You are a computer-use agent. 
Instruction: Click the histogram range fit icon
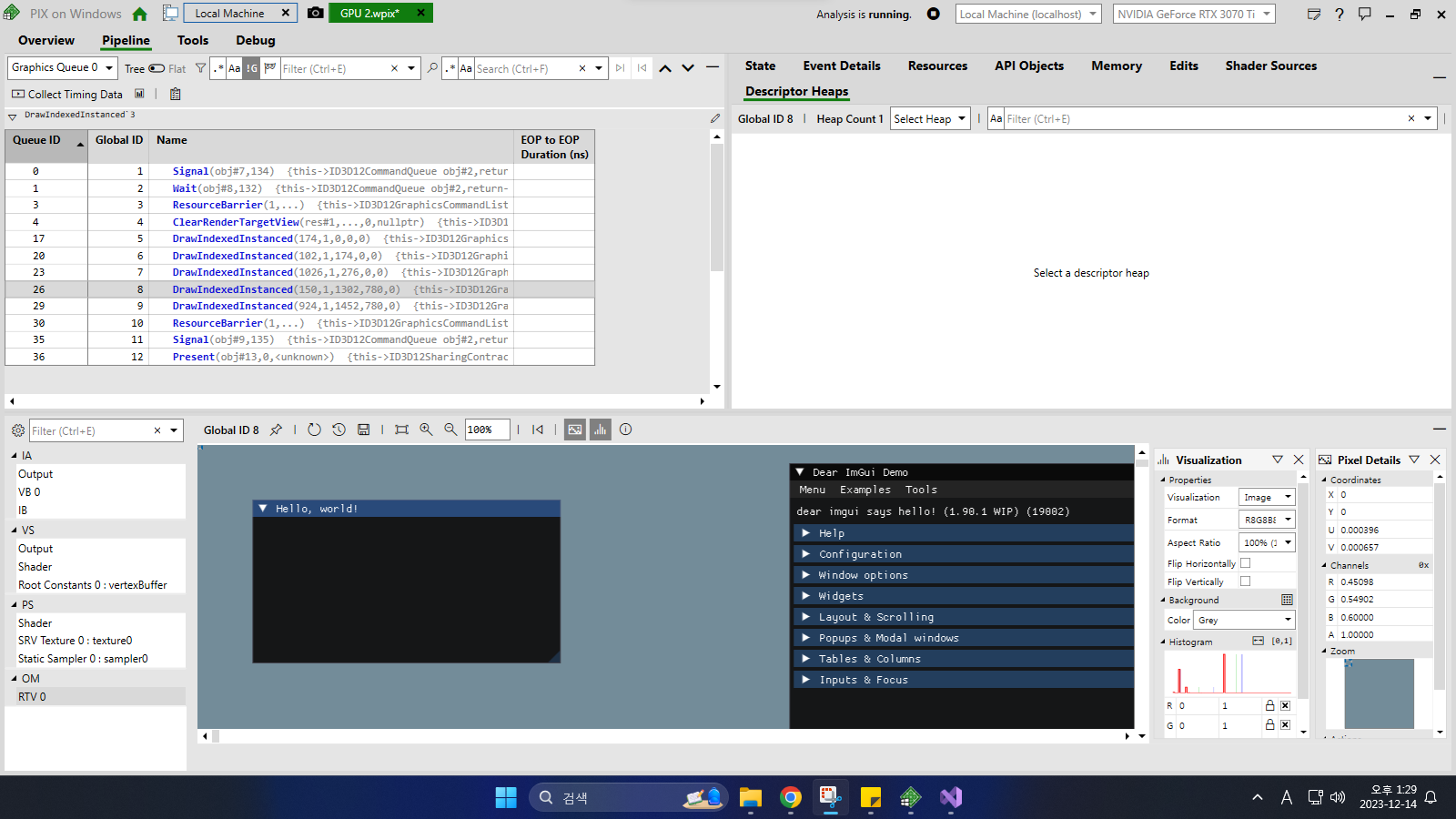coord(1258,642)
